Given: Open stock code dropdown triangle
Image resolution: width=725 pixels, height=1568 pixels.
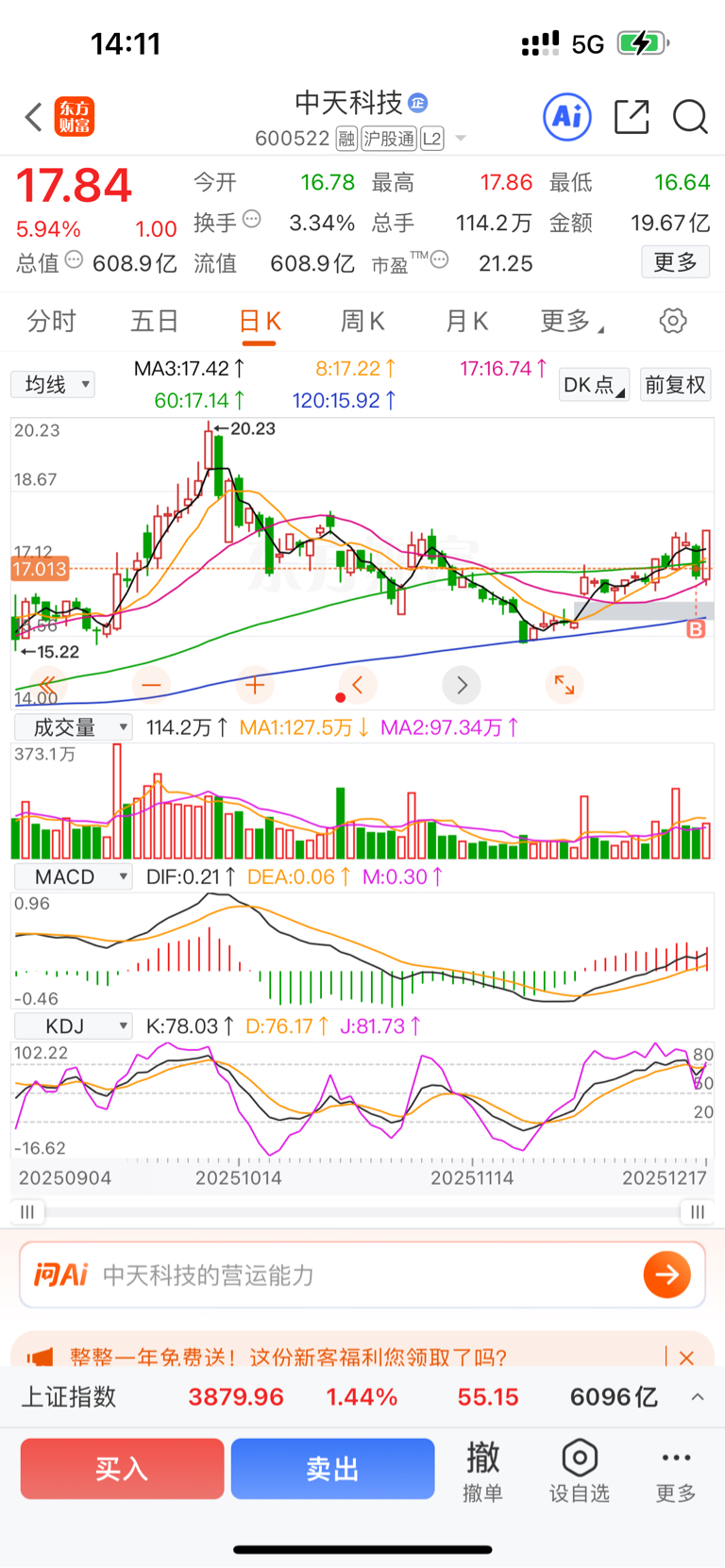Looking at the screenshot, I should tap(461, 139).
